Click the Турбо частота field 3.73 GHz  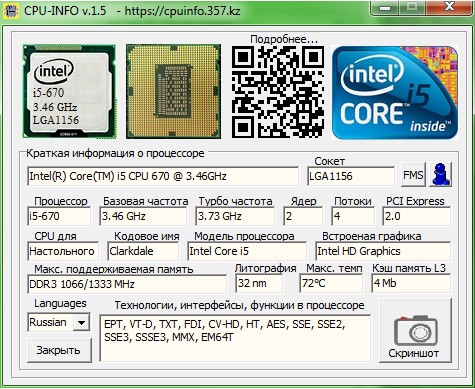coord(235,216)
